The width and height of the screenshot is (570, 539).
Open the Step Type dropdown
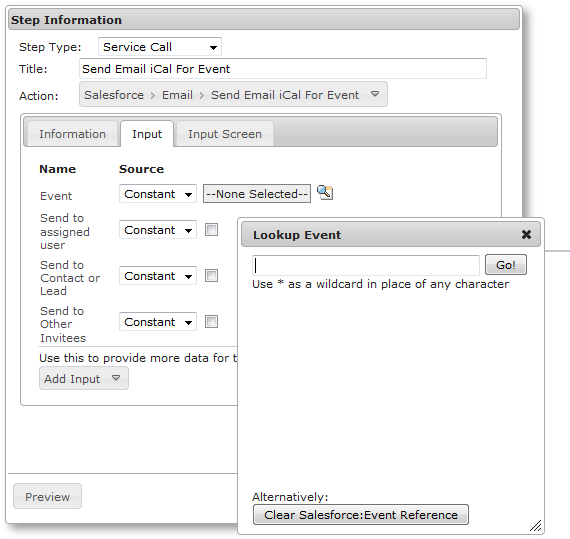[160, 47]
